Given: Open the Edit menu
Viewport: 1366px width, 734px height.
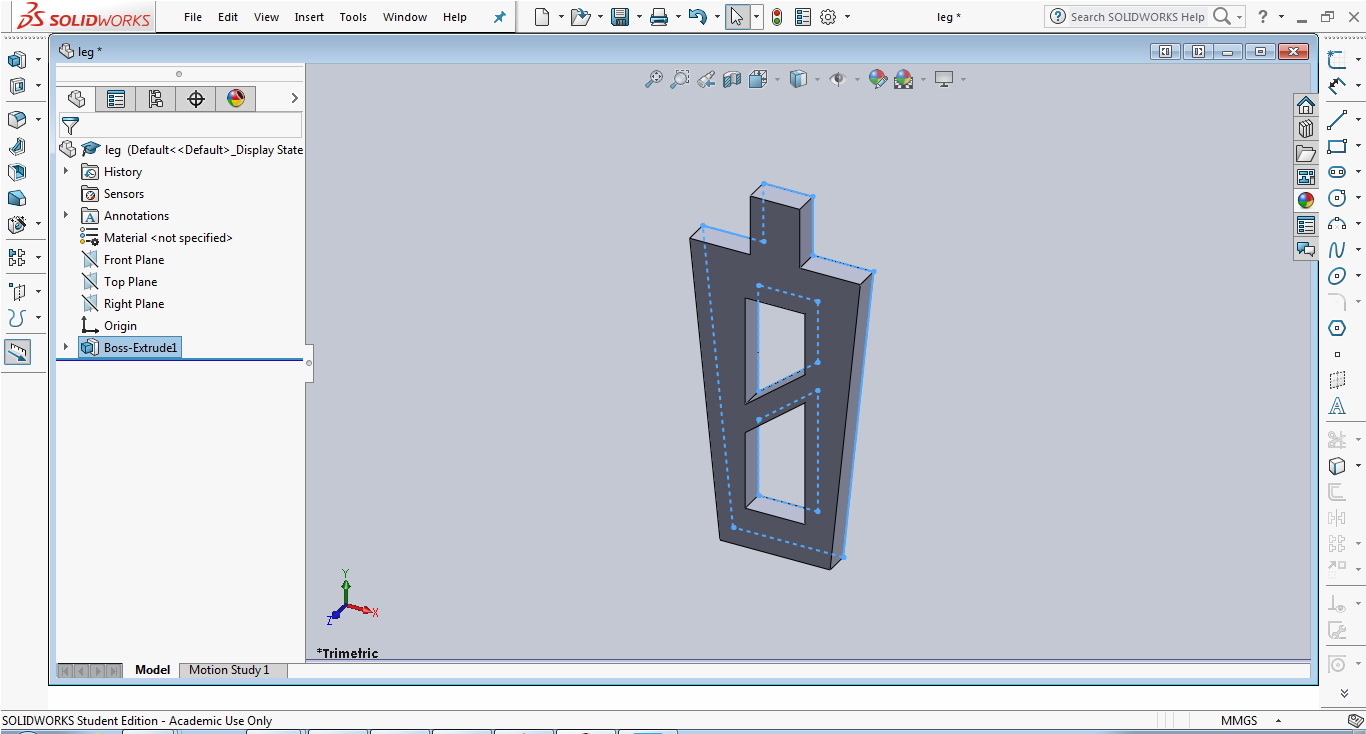Looking at the screenshot, I should coord(228,17).
